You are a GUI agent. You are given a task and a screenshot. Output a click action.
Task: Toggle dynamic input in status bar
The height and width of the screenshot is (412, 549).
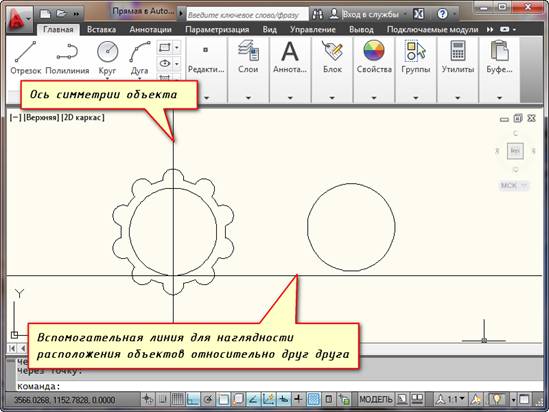[284, 399]
